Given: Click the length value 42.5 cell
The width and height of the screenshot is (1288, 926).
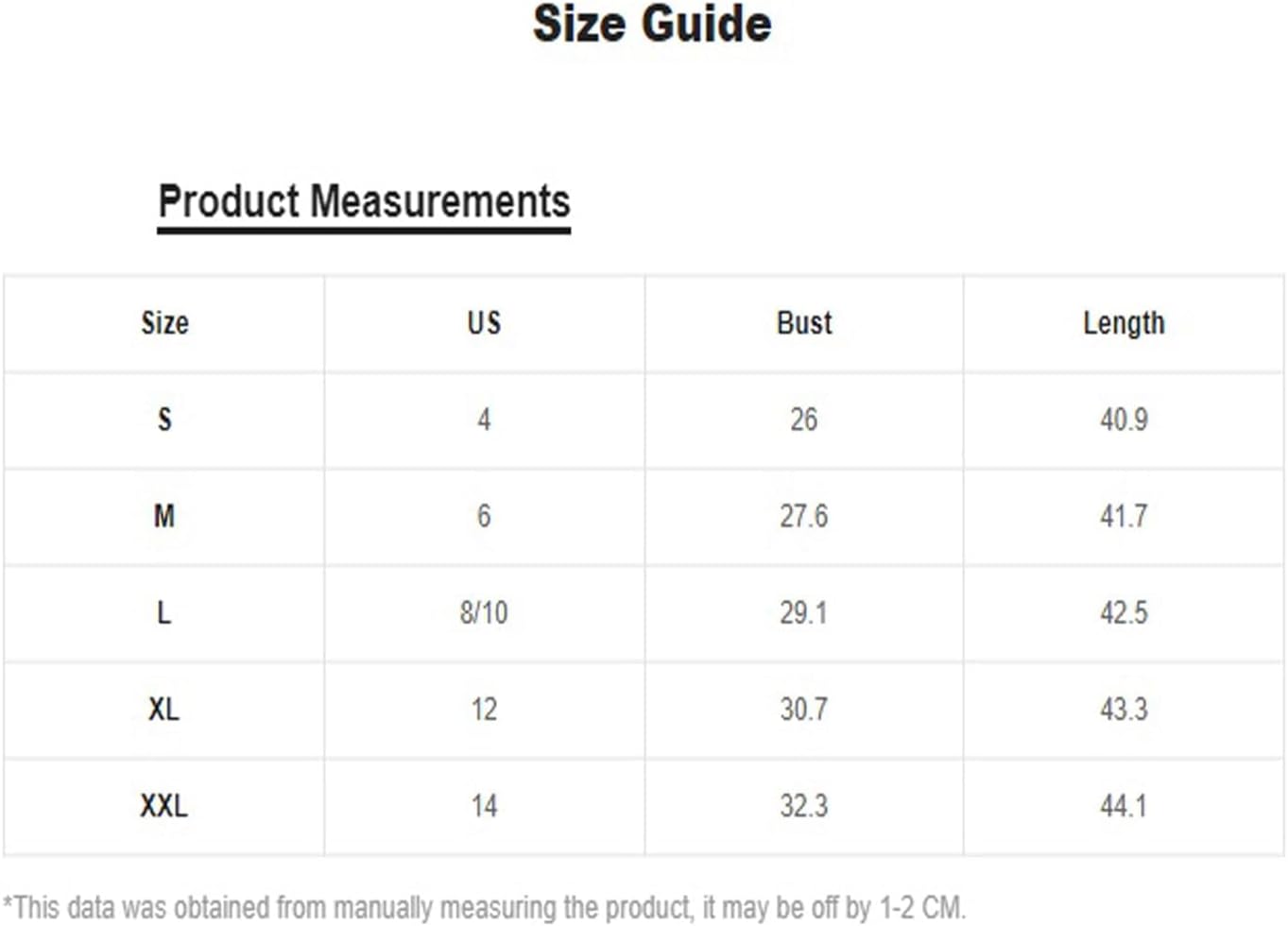Looking at the screenshot, I should pyautogui.click(x=1124, y=612).
